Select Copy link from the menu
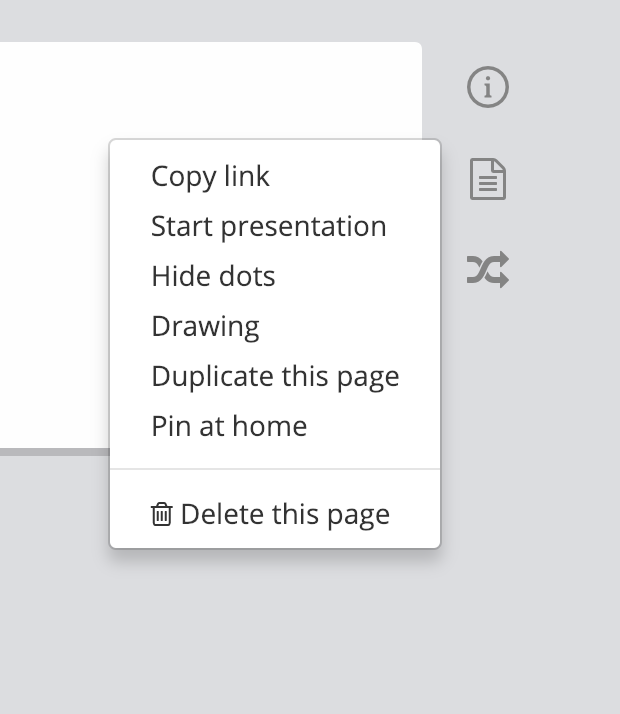 [210, 176]
